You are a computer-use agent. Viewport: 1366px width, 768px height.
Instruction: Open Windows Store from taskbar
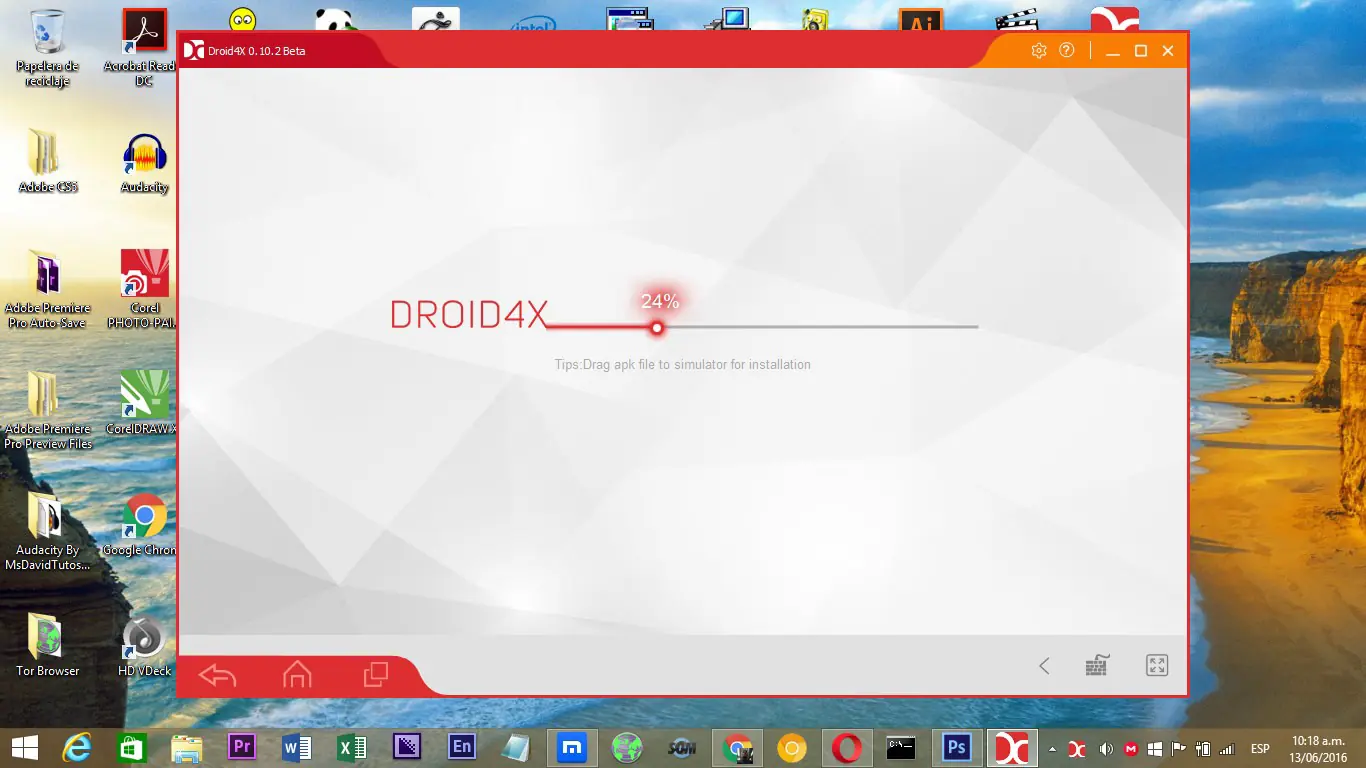point(132,747)
